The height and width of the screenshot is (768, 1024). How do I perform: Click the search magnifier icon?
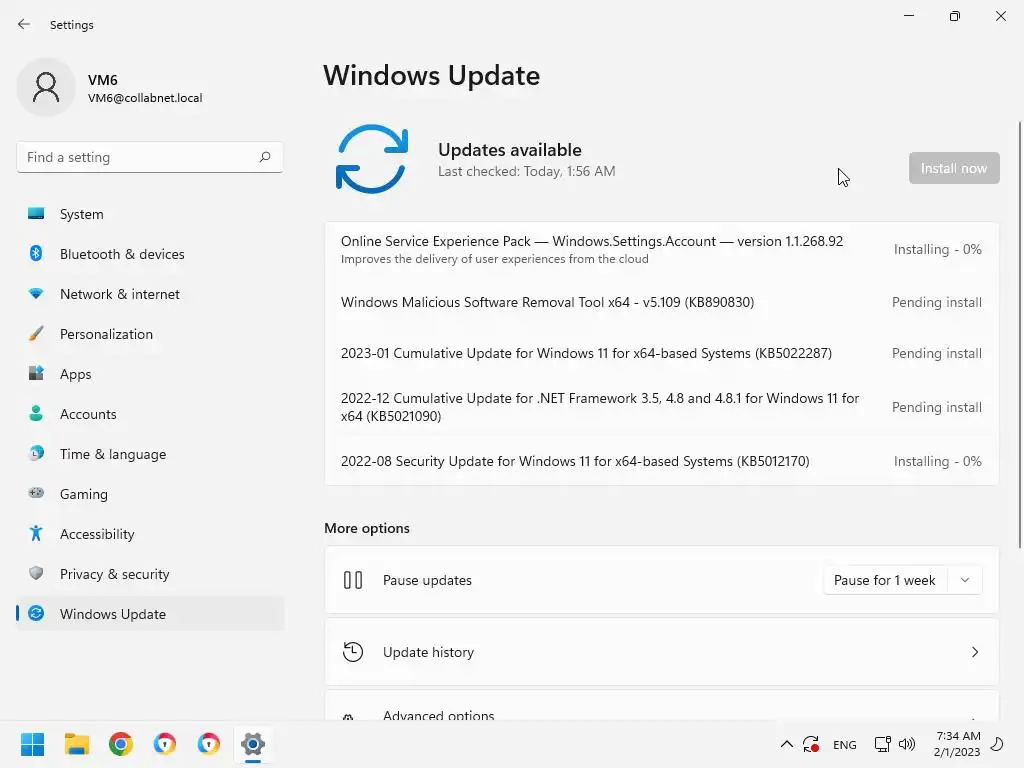tap(264, 157)
